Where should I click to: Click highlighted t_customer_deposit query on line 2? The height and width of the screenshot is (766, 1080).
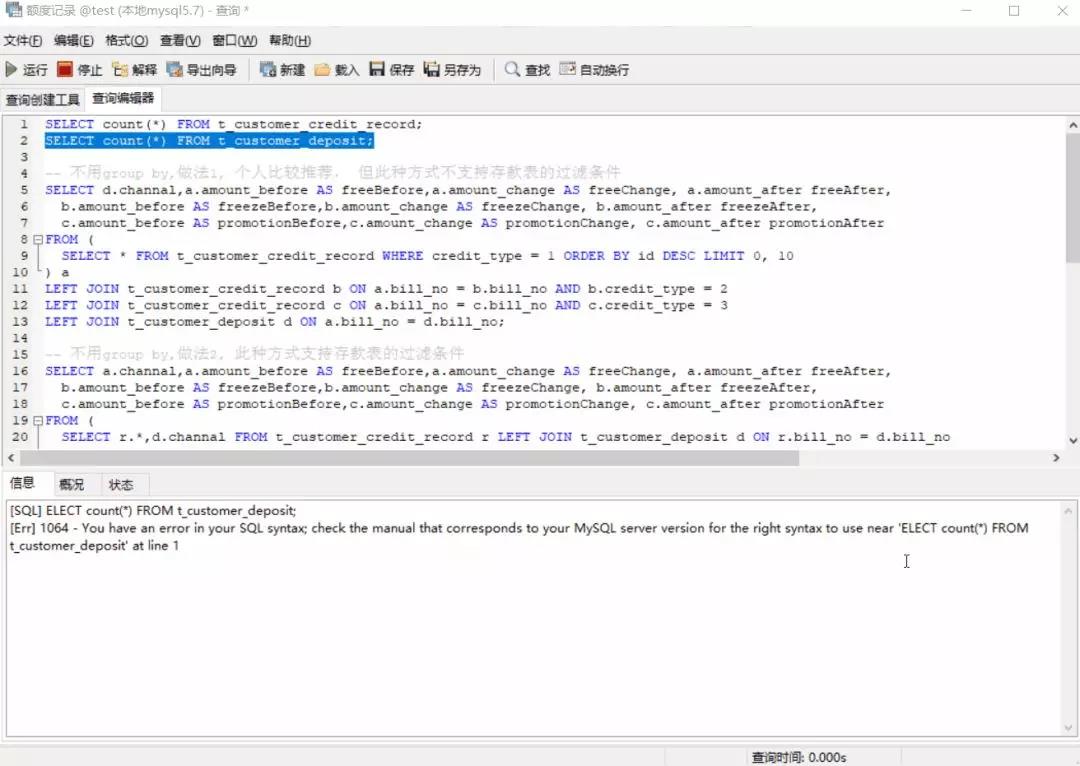tap(209, 141)
